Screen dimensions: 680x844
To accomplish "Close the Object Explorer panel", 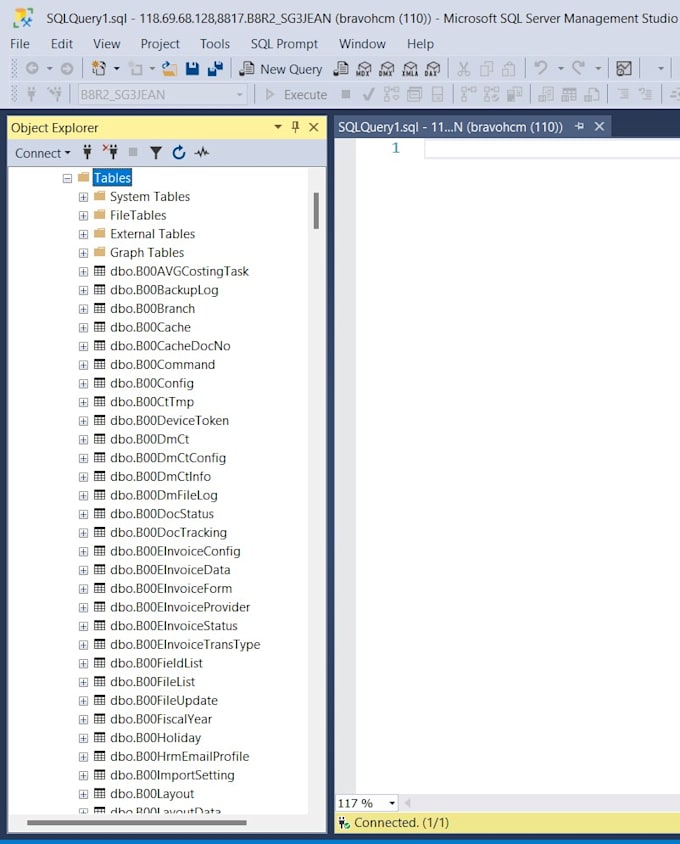I will click(x=313, y=127).
